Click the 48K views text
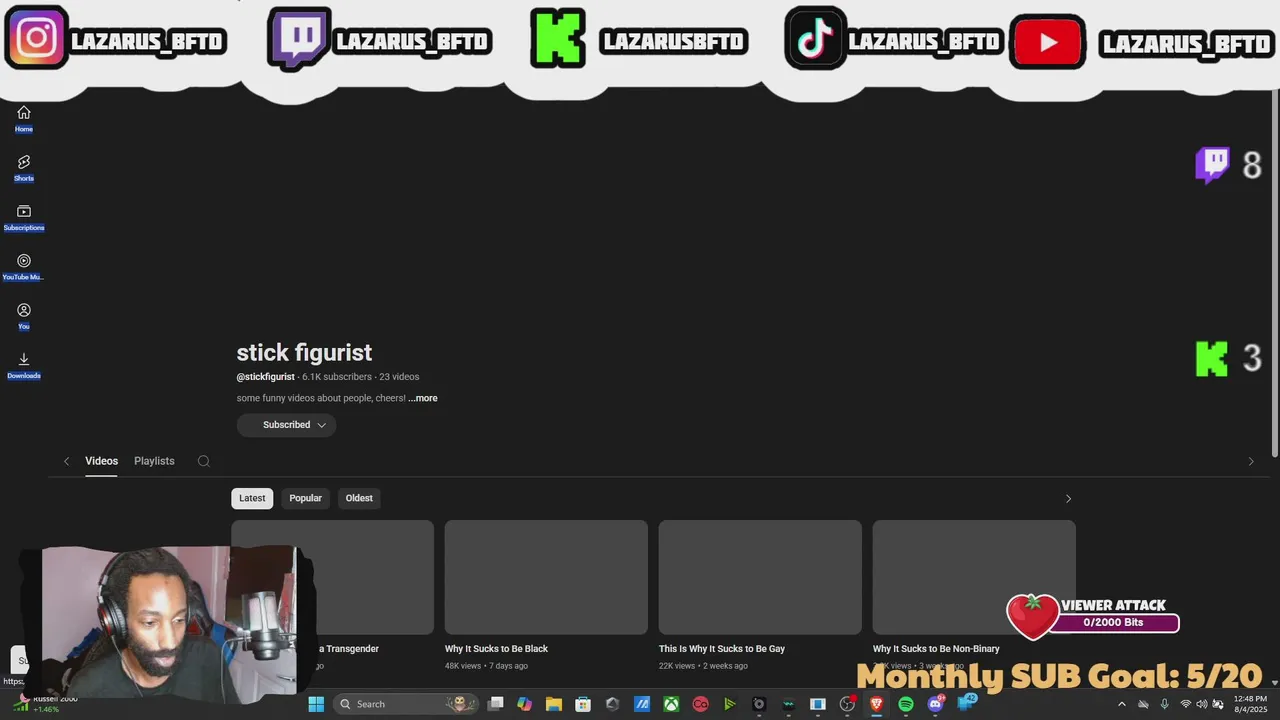 point(465,666)
